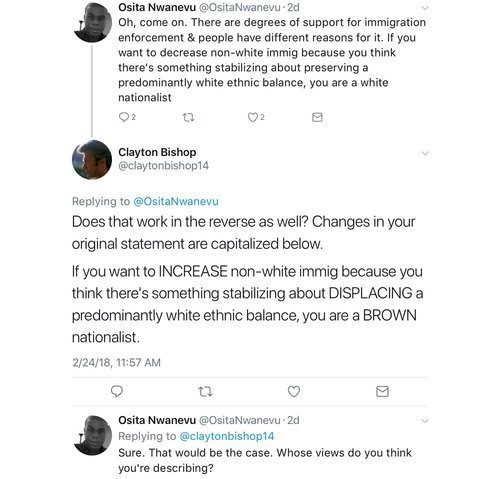Open dropdown chevron on top Osita tweet
The height and width of the screenshot is (479, 500).
click(425, 8)
